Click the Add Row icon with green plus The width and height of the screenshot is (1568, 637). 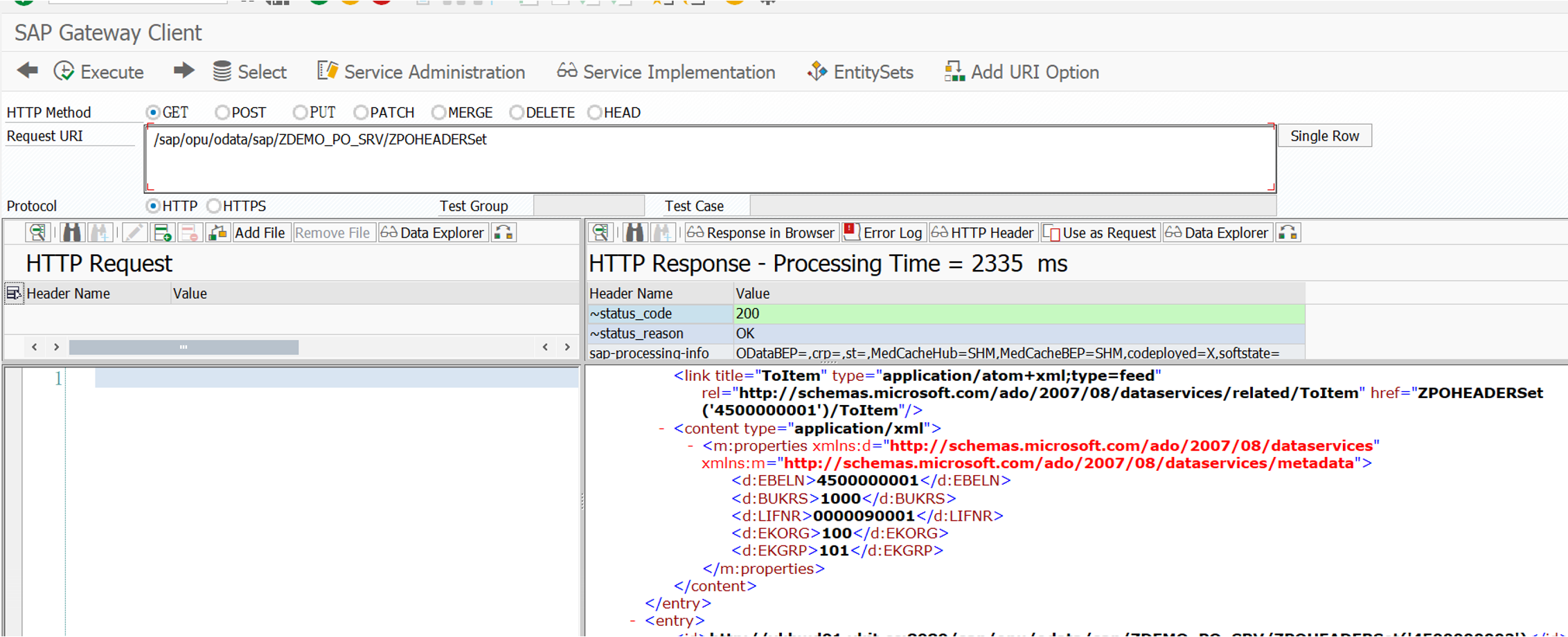point(163,233)
